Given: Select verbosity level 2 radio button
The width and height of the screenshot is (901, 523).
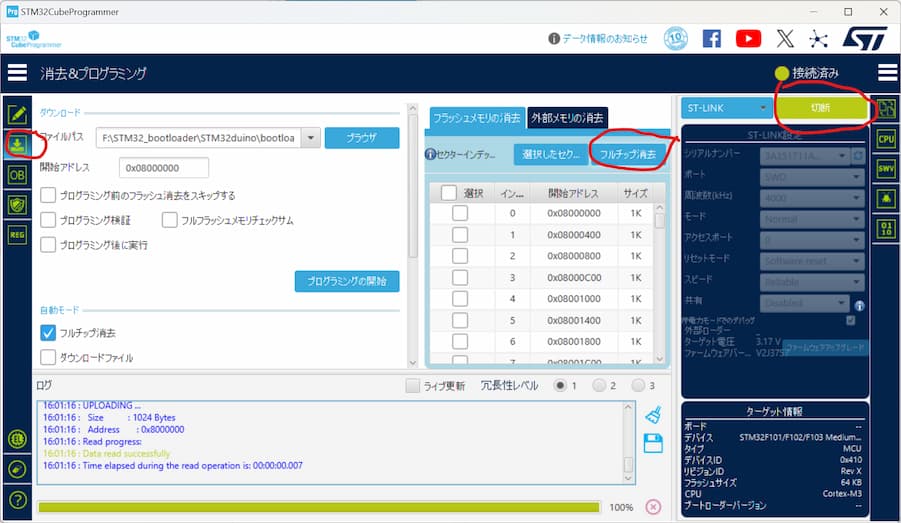Looking at the screenshot, I should (x=599, y=385).
